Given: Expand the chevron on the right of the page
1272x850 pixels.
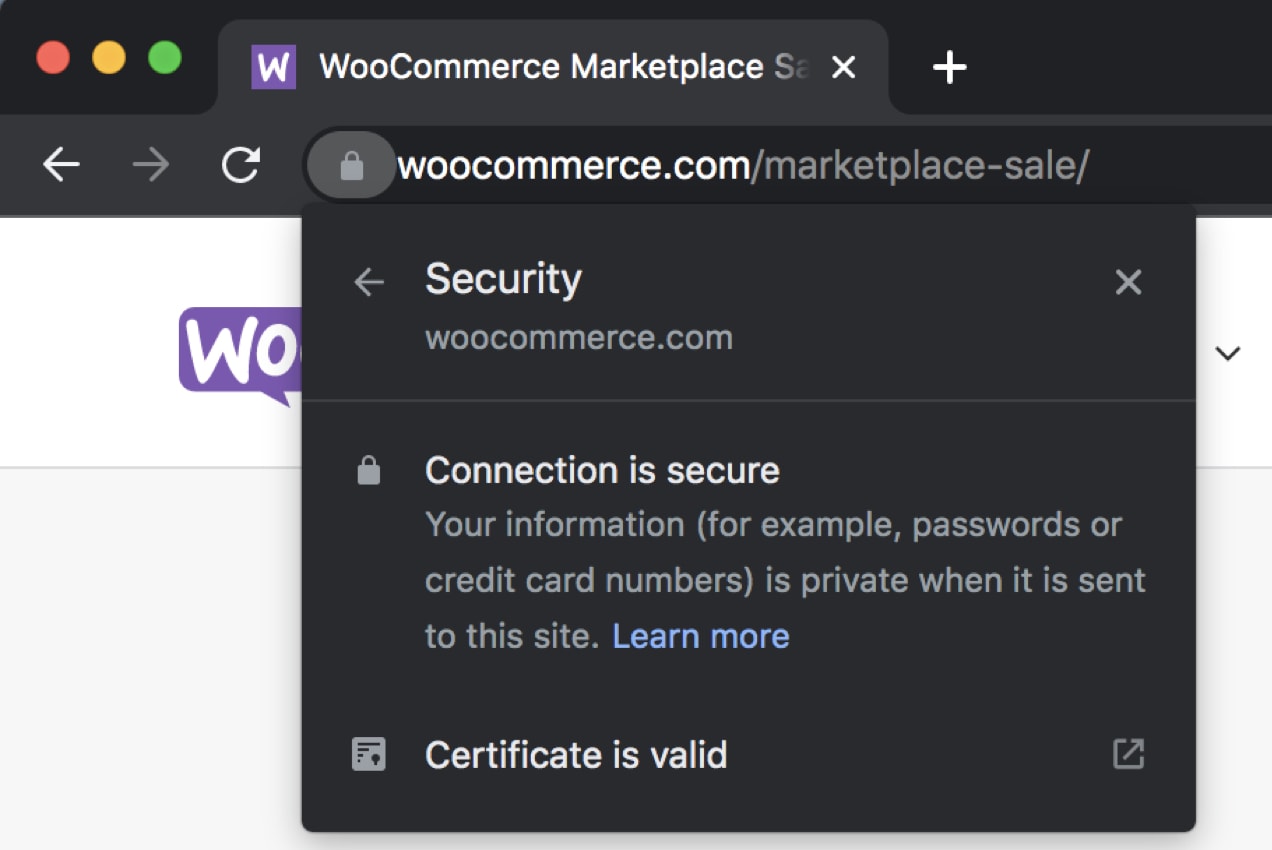Looking at the screenshot, I should [x=1228, y=353].
